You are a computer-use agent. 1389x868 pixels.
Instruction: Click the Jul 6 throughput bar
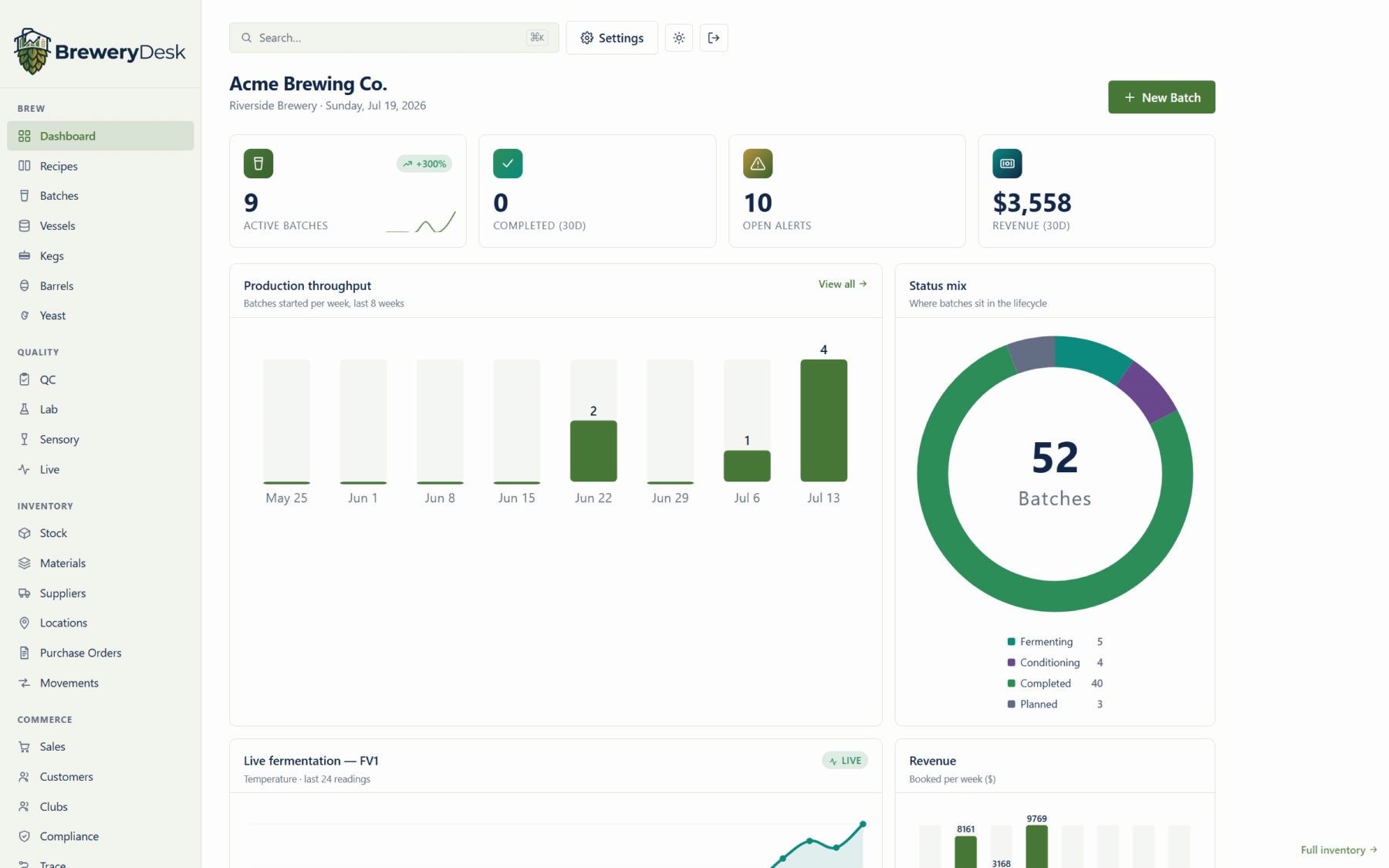[x=747, y=466]
